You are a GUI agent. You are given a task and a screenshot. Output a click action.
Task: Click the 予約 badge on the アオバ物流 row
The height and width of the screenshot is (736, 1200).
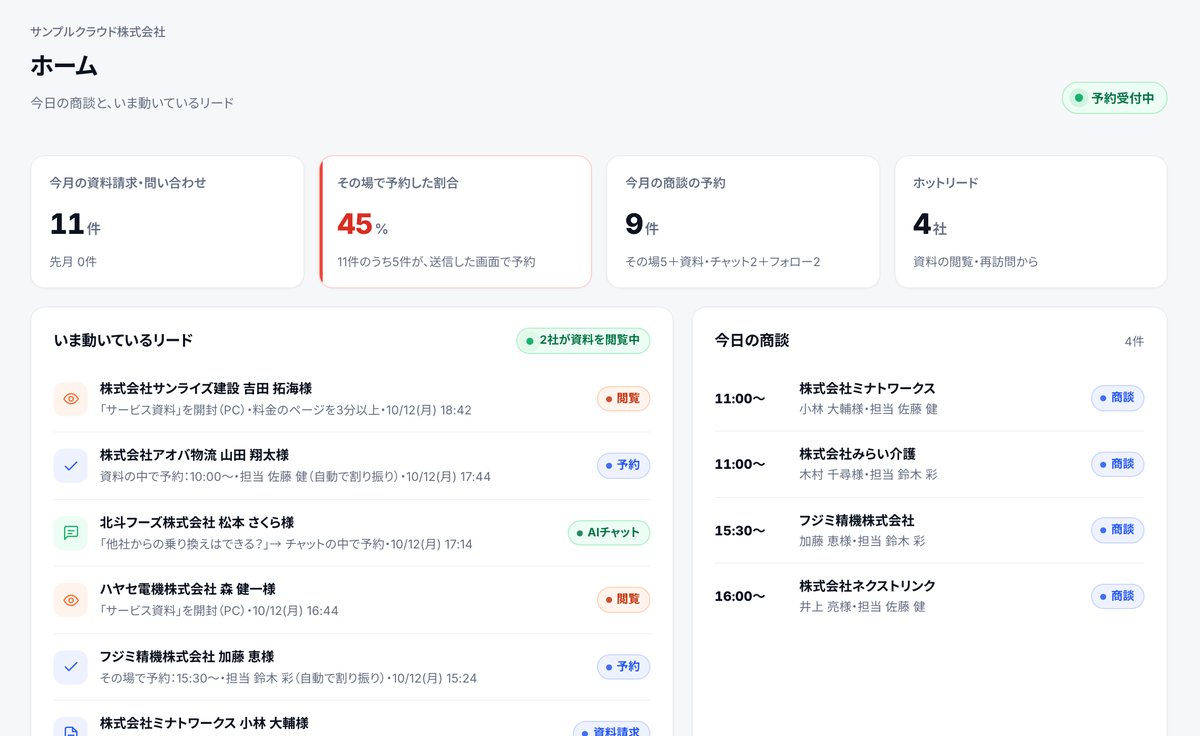[623, 465]
